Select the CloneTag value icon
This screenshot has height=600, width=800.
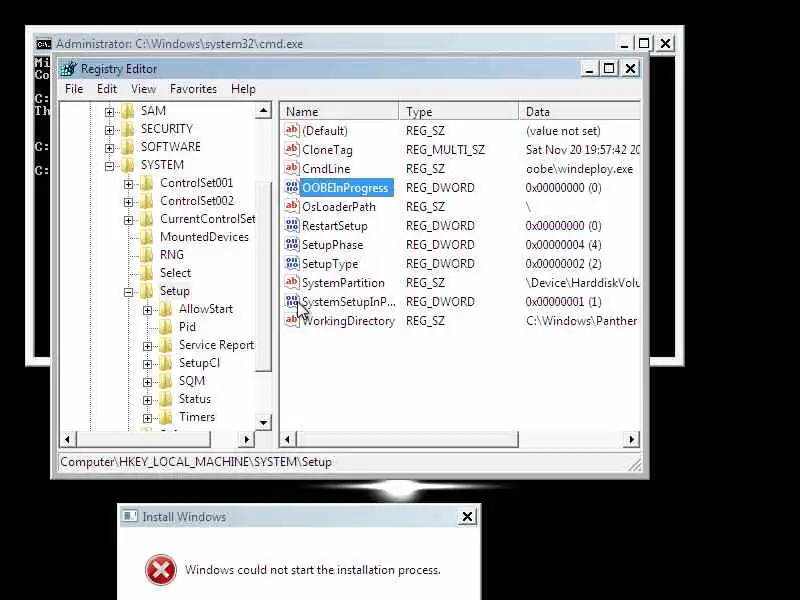[x=292, y=149]
